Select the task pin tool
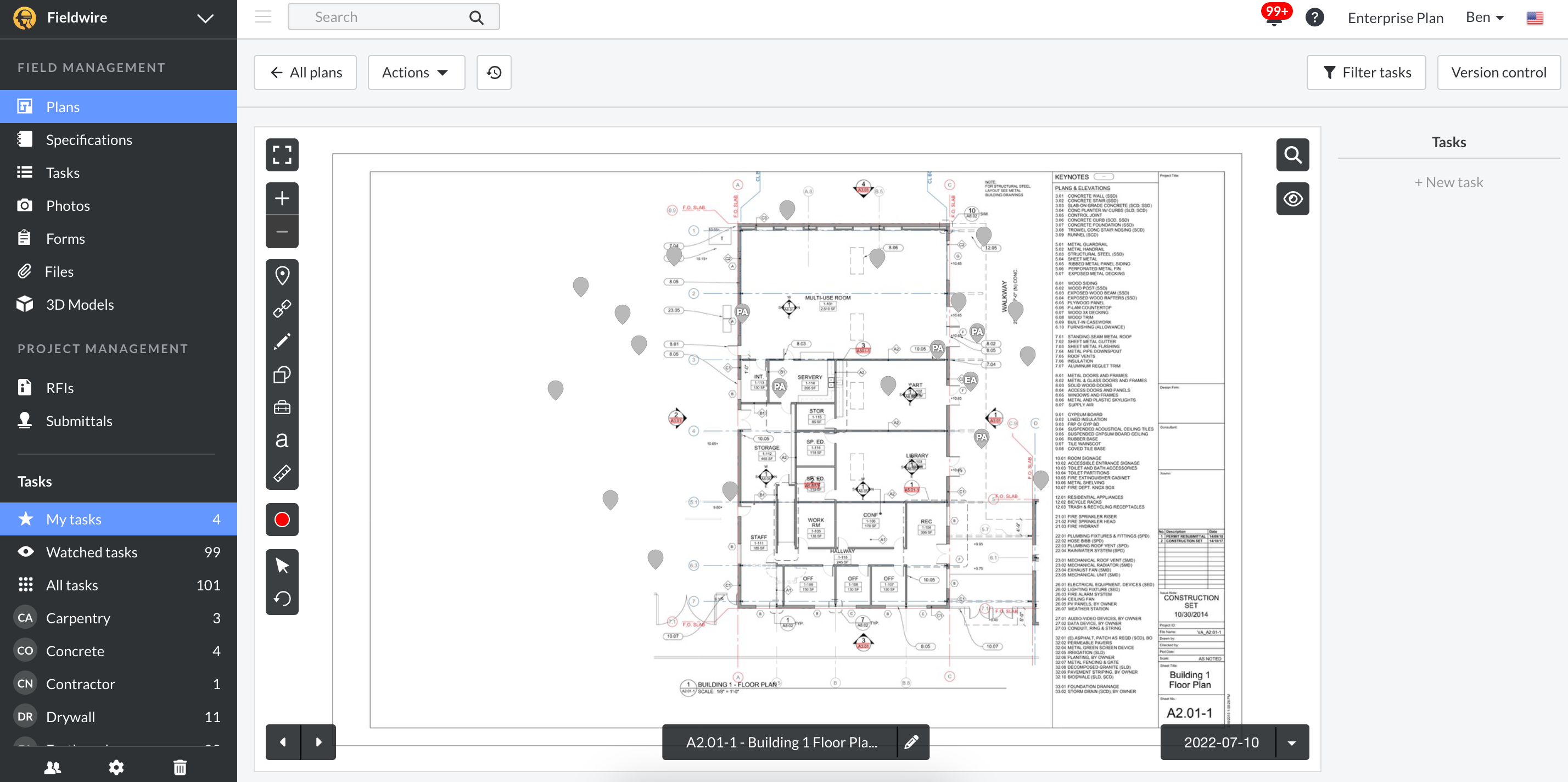The image size is (1568, 782). click(282, 275)
